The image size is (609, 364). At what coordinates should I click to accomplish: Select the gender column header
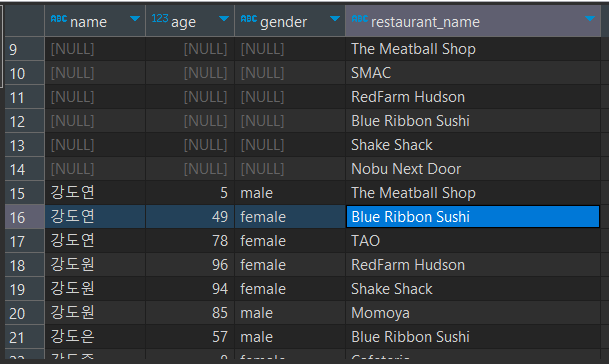coord(290,21)
